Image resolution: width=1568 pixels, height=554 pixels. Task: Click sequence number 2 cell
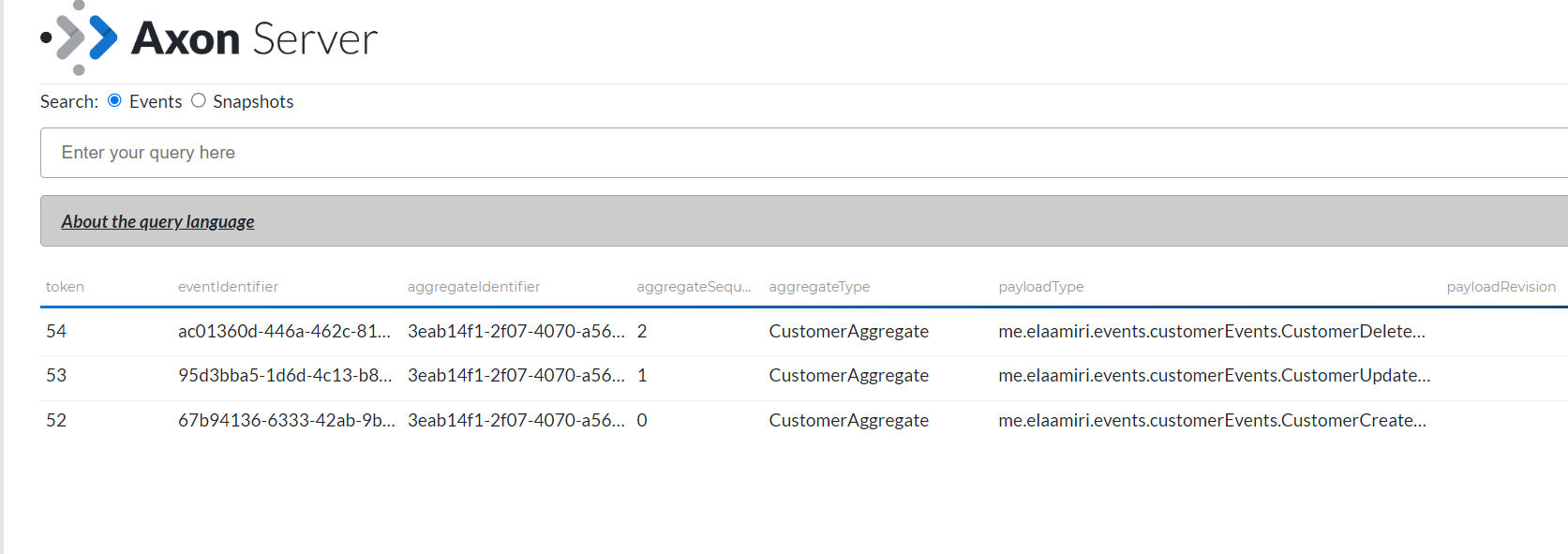click(x=642, y=331)
